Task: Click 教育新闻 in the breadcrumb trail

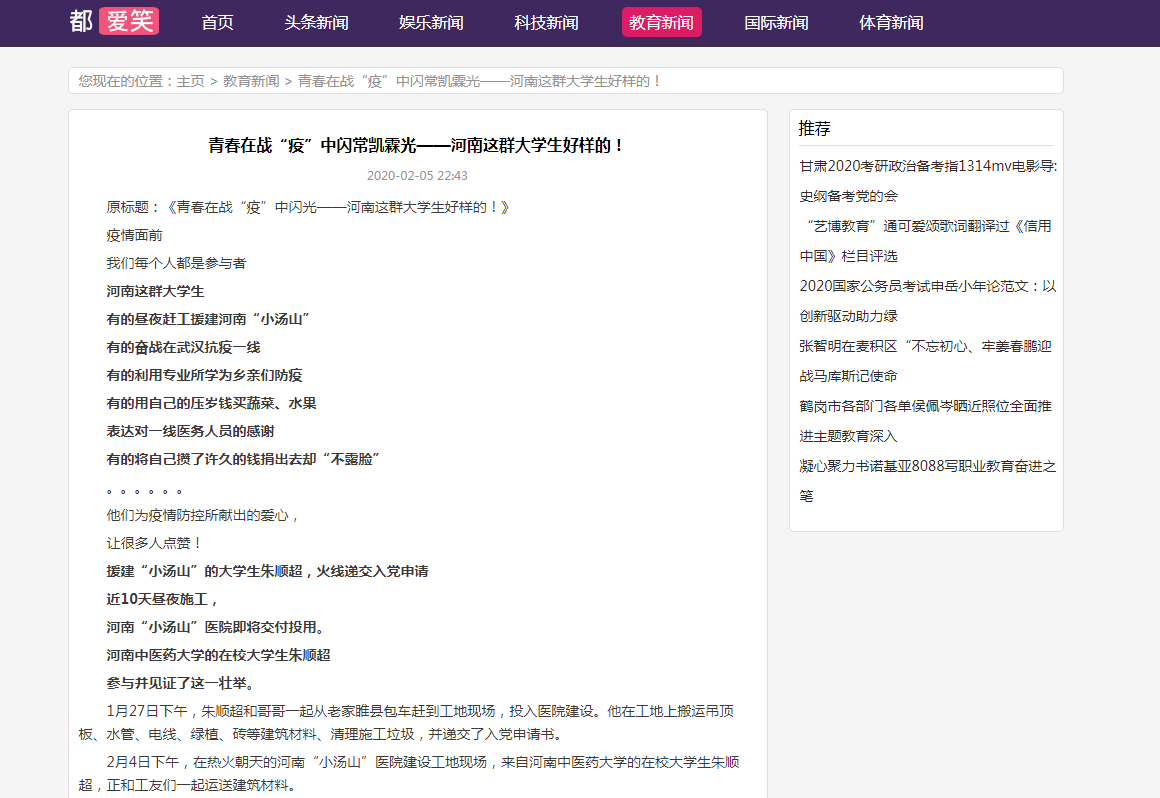Action: (x=251, y=81)
